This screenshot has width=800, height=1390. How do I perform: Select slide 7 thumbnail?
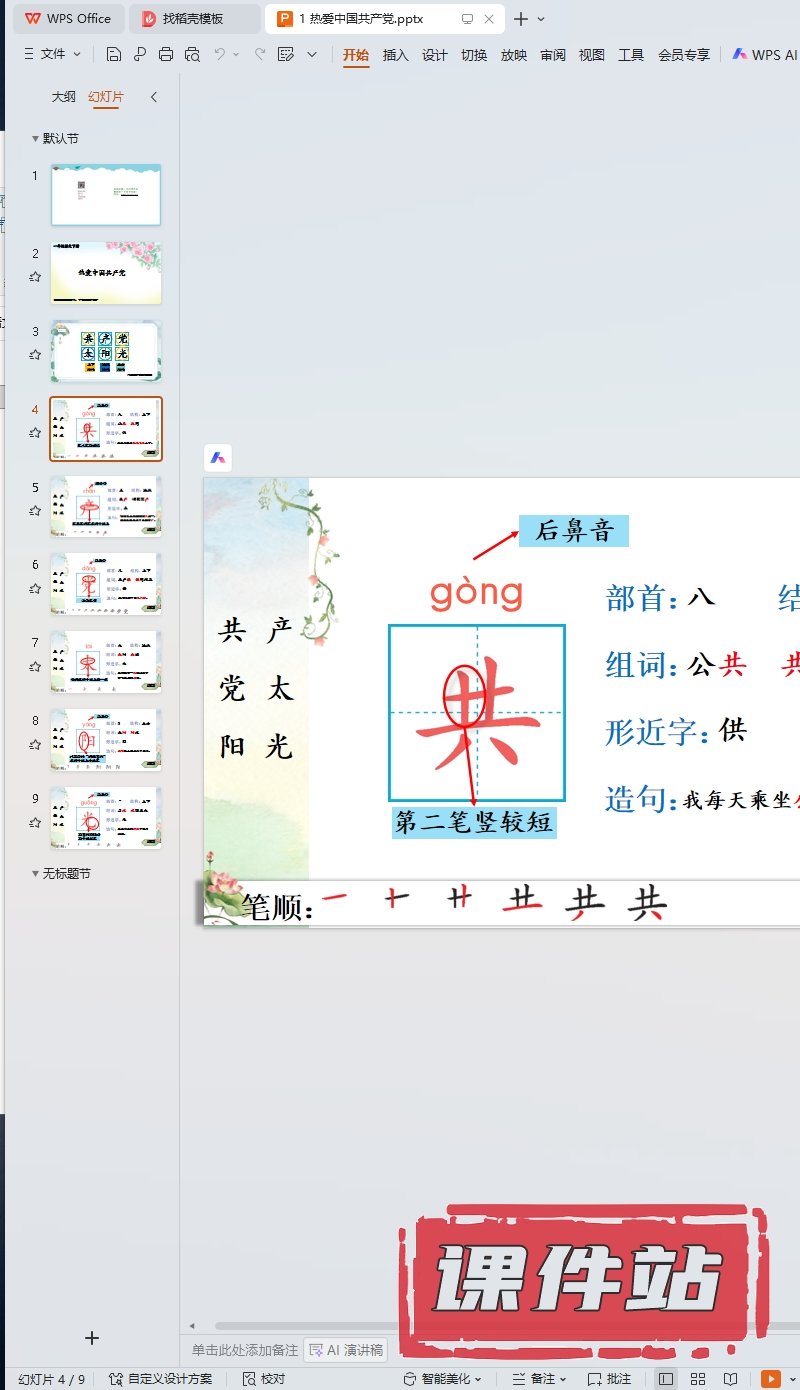pos(106,663)
